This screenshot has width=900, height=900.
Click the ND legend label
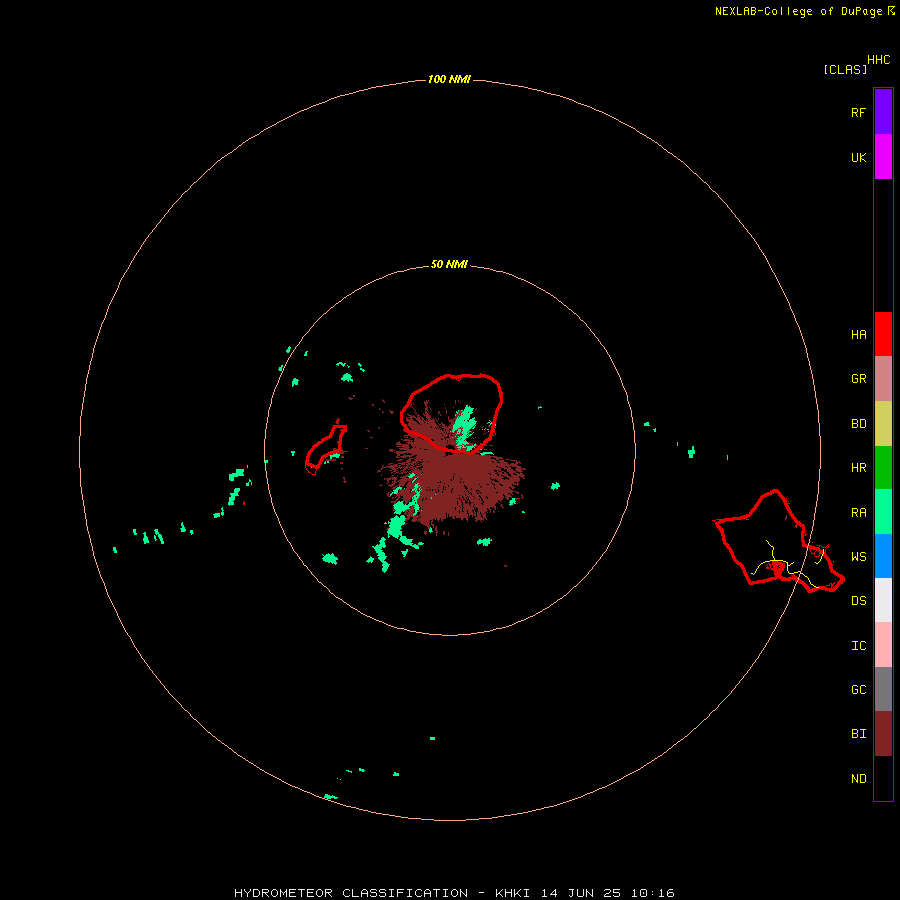858,778
